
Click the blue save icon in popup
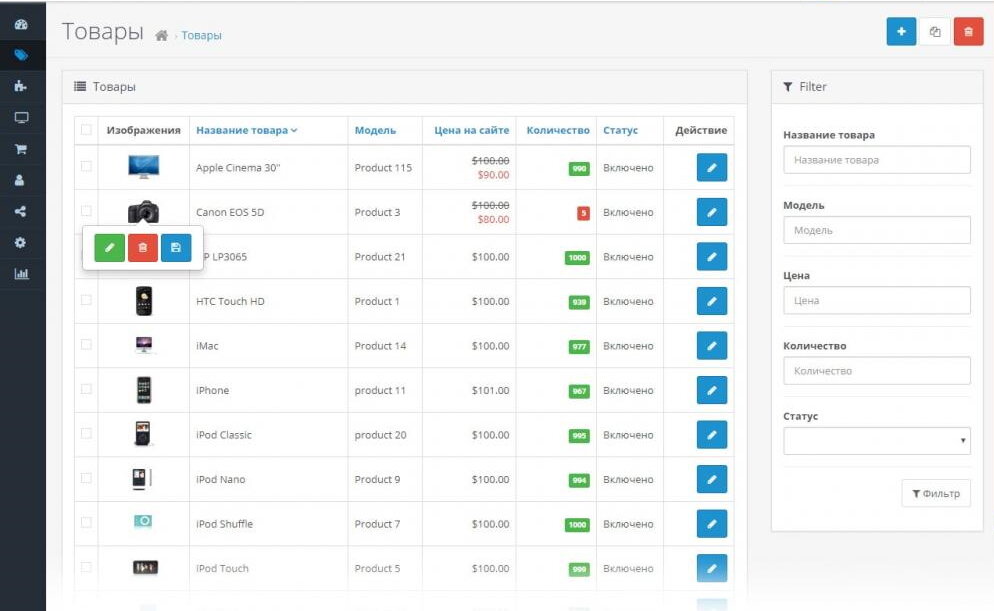coord(176,247)
